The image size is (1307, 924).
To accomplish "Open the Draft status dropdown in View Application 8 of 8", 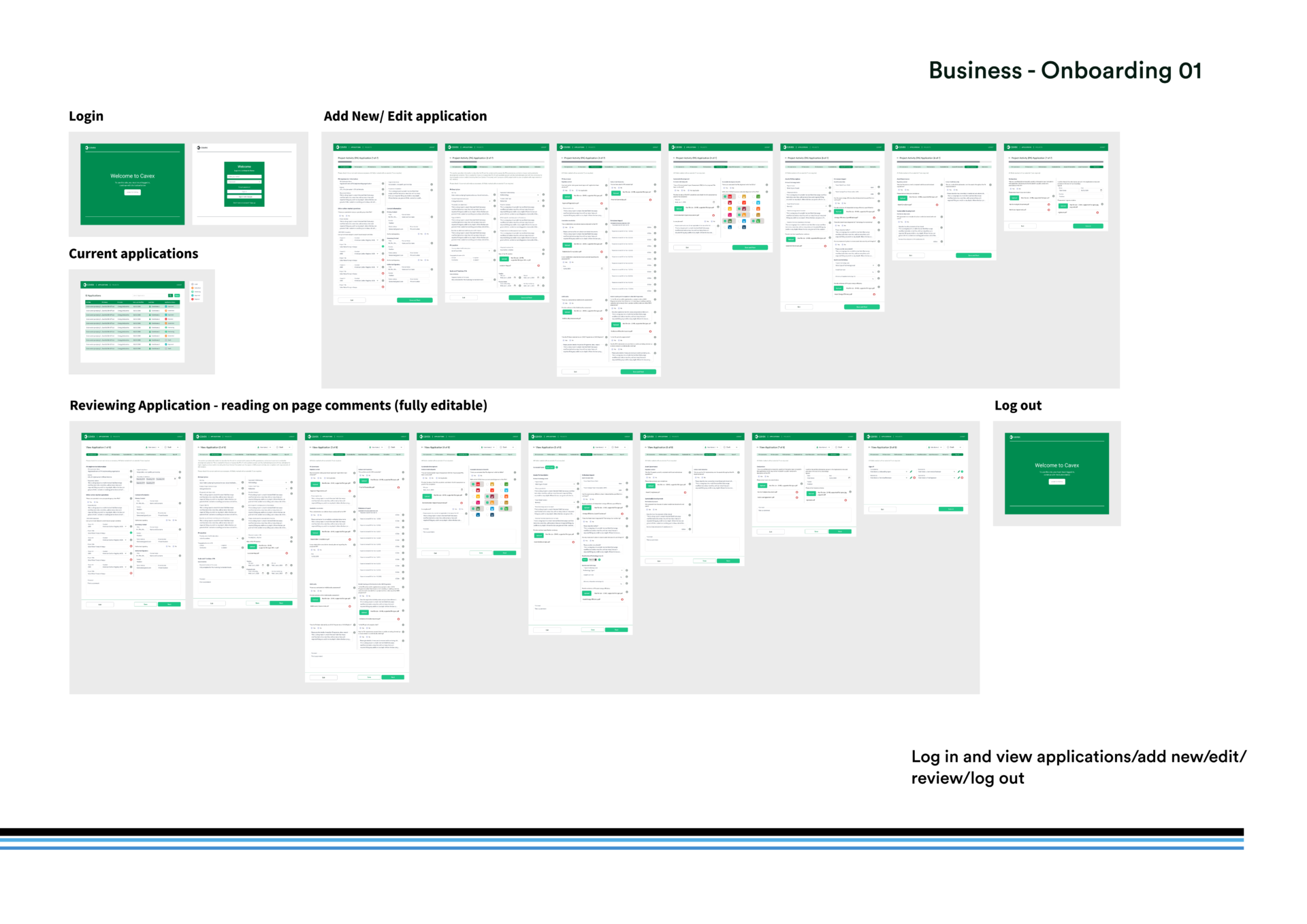I will point(954,447).
